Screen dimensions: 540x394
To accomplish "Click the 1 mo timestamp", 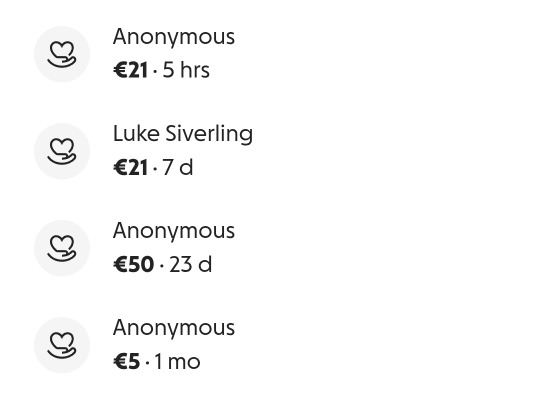I will 177,362.
